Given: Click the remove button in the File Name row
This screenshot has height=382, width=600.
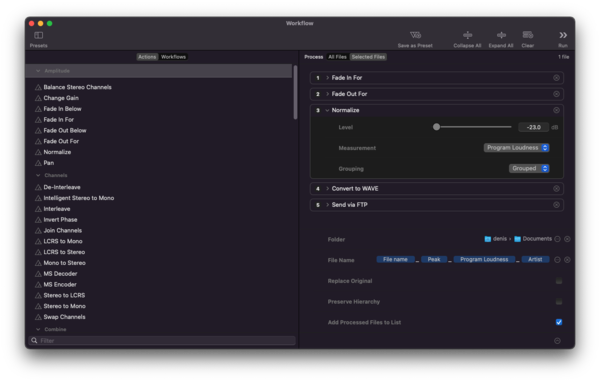Looking at the screenshot, I should [567, 260].
